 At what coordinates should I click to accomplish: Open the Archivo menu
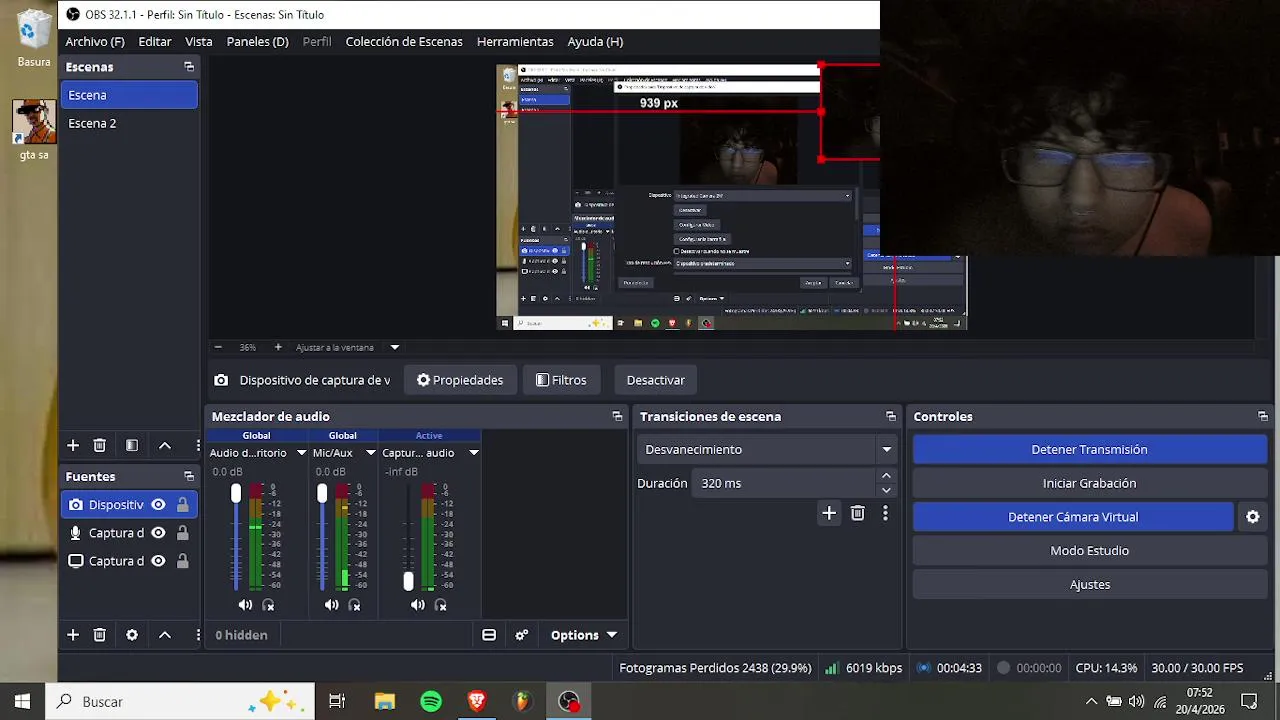(x=95, y=41)
